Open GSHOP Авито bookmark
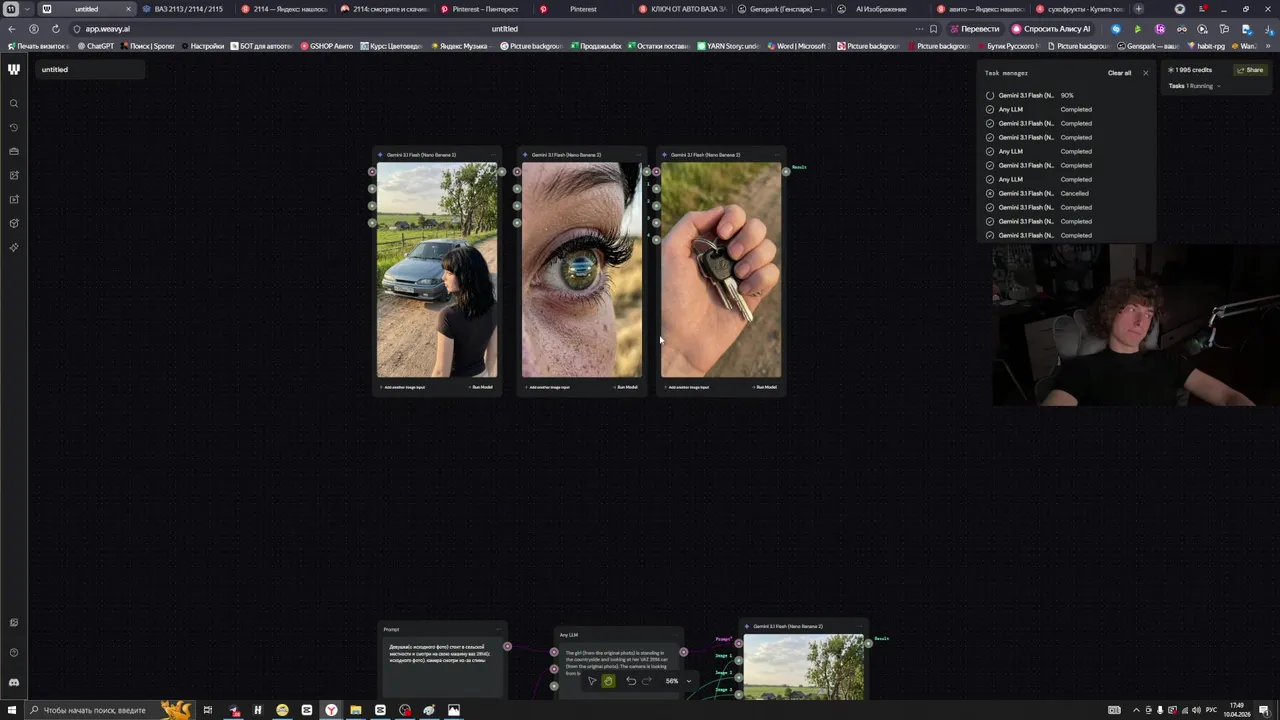Image resolution: width=1280 pixels, height=720 pixels. click(x=327, y=46)
